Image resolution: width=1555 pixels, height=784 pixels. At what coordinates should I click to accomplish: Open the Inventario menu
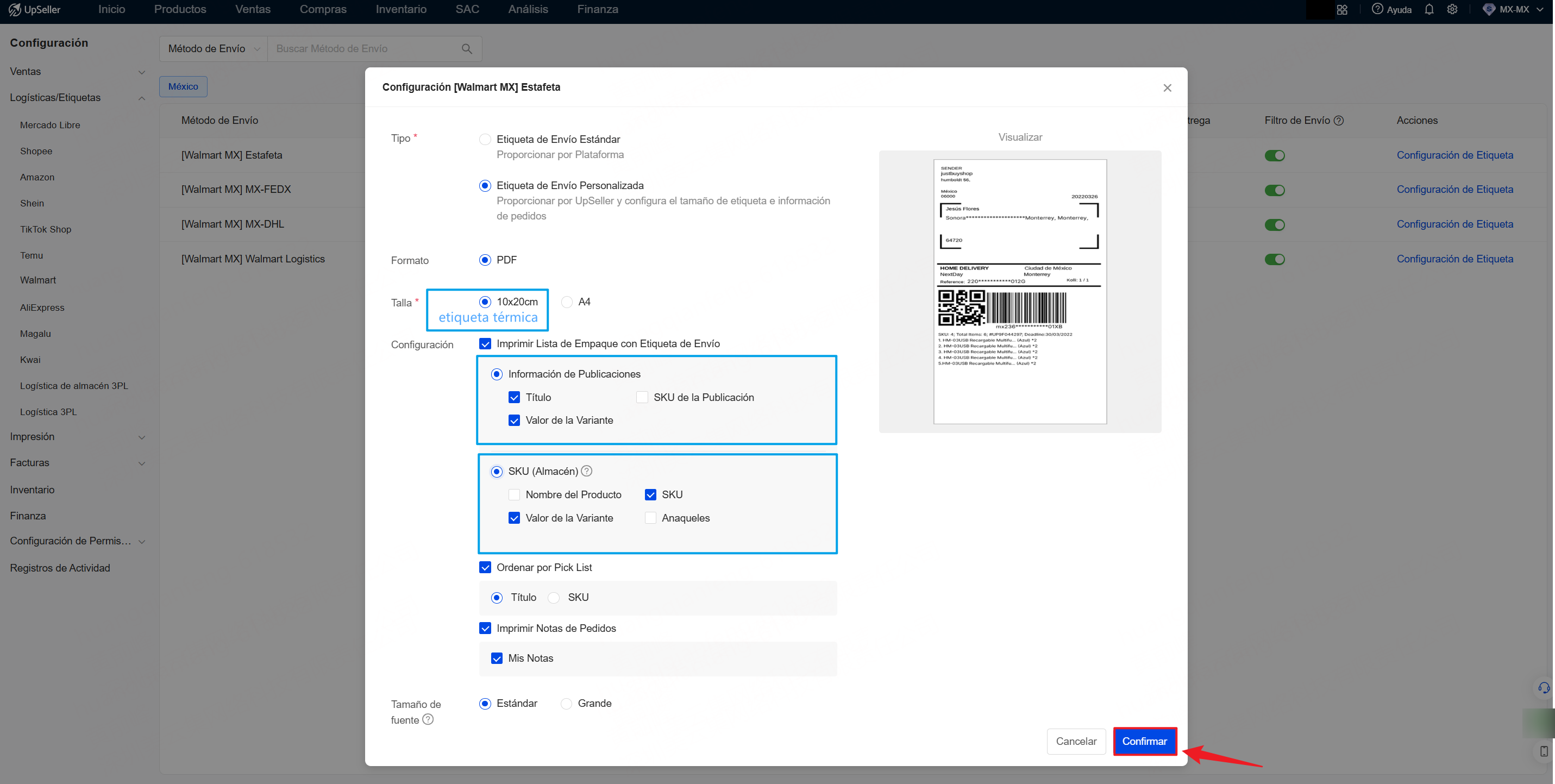[x=401, y=9]
